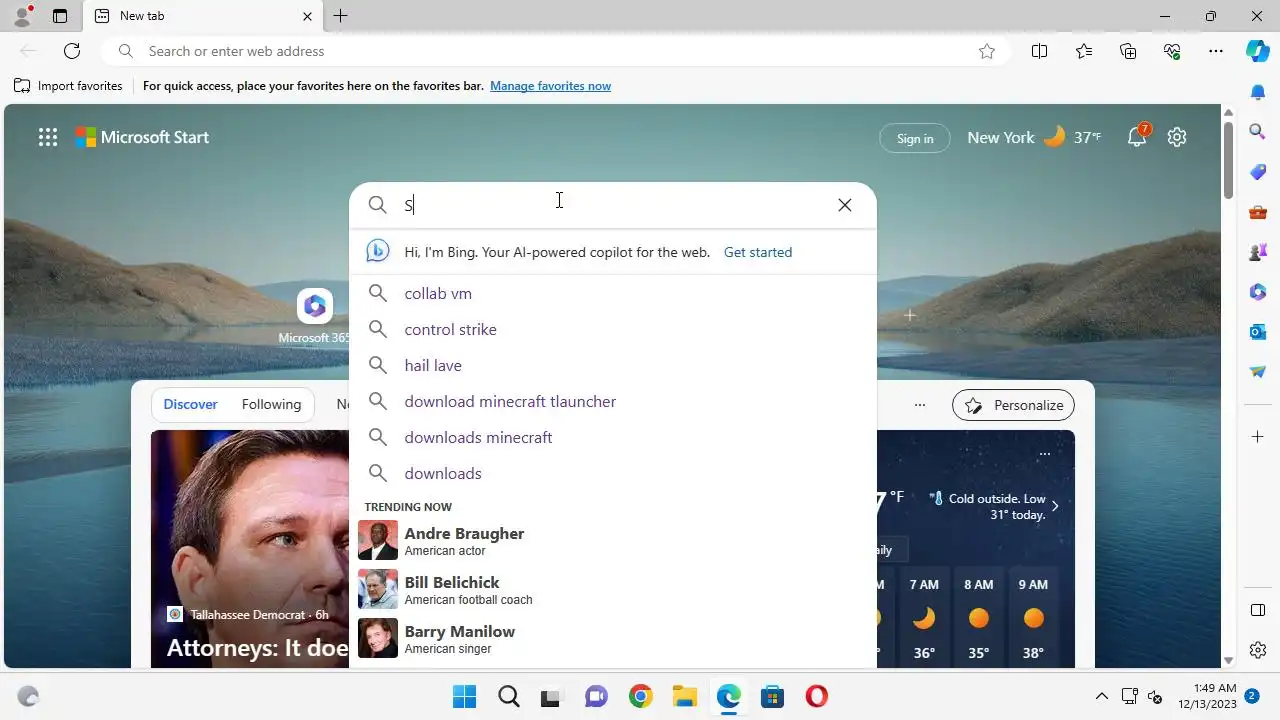Open trending Barry Manilow result

(x=612, y=639)
